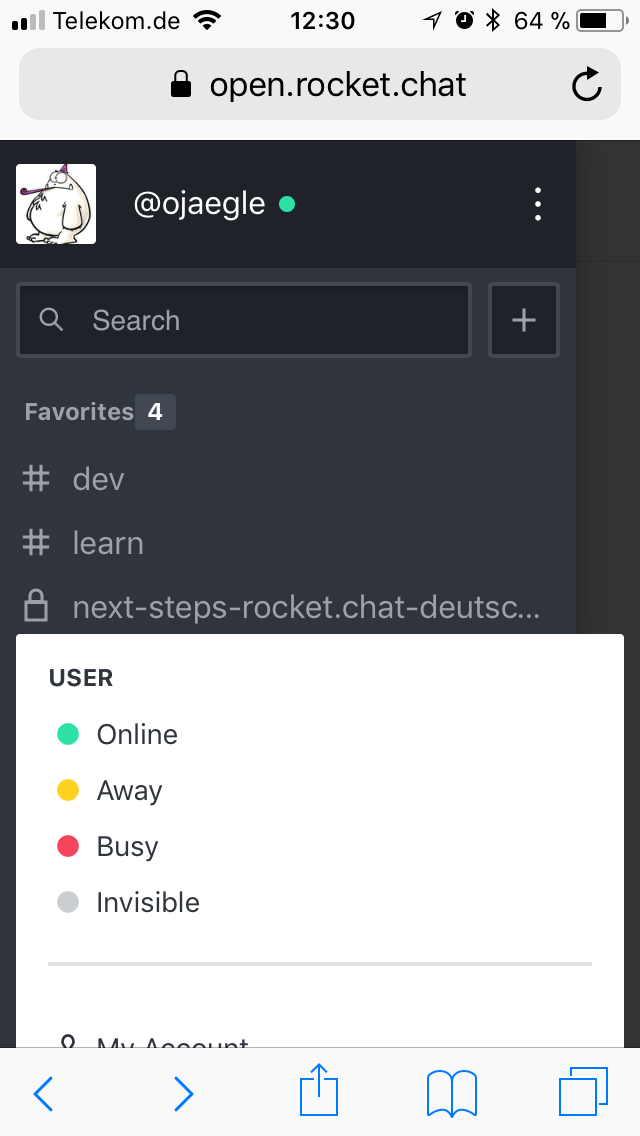The image size is (640, 1136).
Task: Open the kebab menu next to @ojaegle
Action: pos(537,203)
